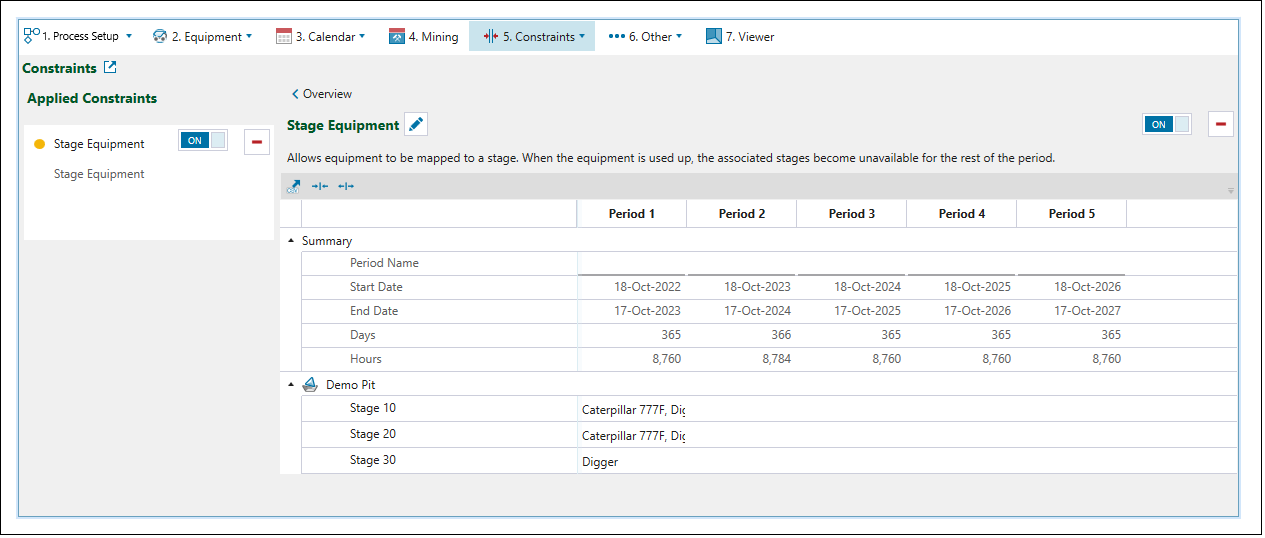
Task: Remove Stage Equipment using the sidebar minus button
Action: pos(257,142)
